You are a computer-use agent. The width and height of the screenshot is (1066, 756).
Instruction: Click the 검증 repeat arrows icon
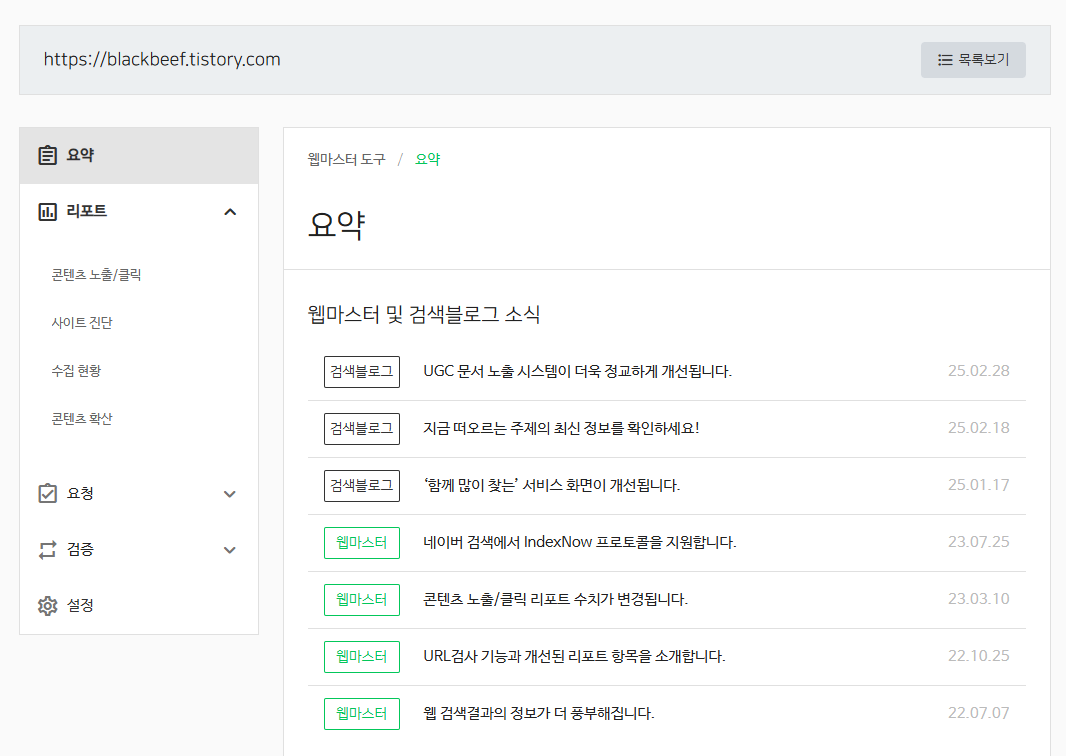[47, 549]
